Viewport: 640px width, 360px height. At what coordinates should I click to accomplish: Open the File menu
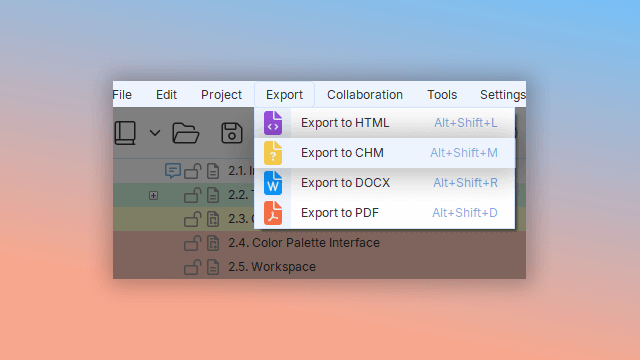(122, 95)
